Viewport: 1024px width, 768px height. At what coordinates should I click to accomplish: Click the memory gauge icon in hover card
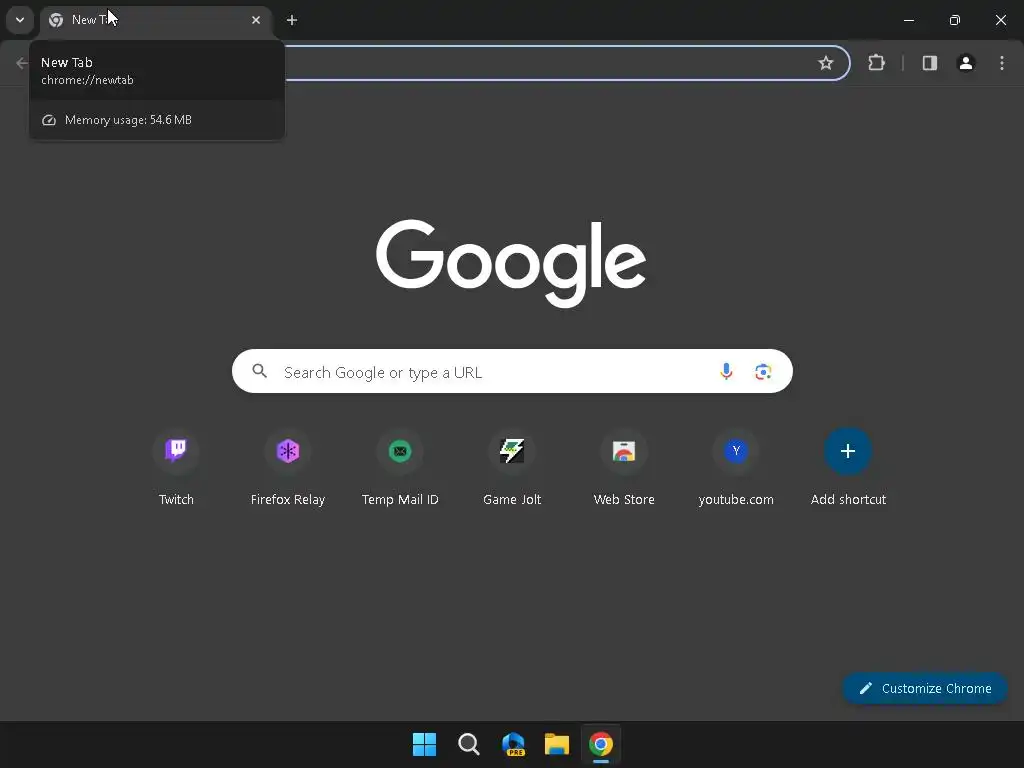point(49,120)
